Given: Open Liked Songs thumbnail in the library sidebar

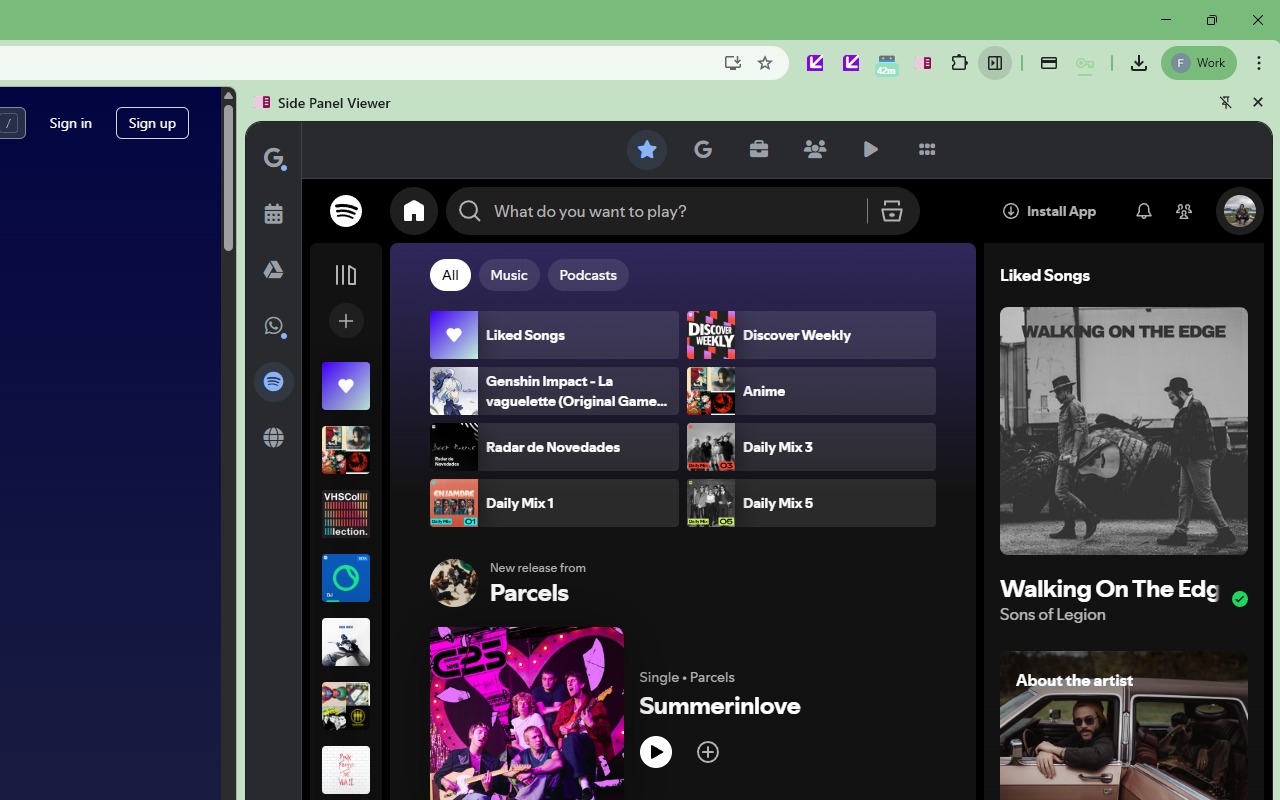Looking at the screenshot, I should 346,386.
